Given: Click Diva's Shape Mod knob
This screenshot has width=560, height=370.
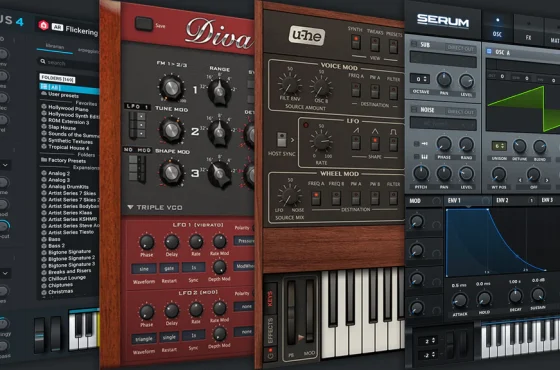Looking at the screenshot, I should (171, 172).
